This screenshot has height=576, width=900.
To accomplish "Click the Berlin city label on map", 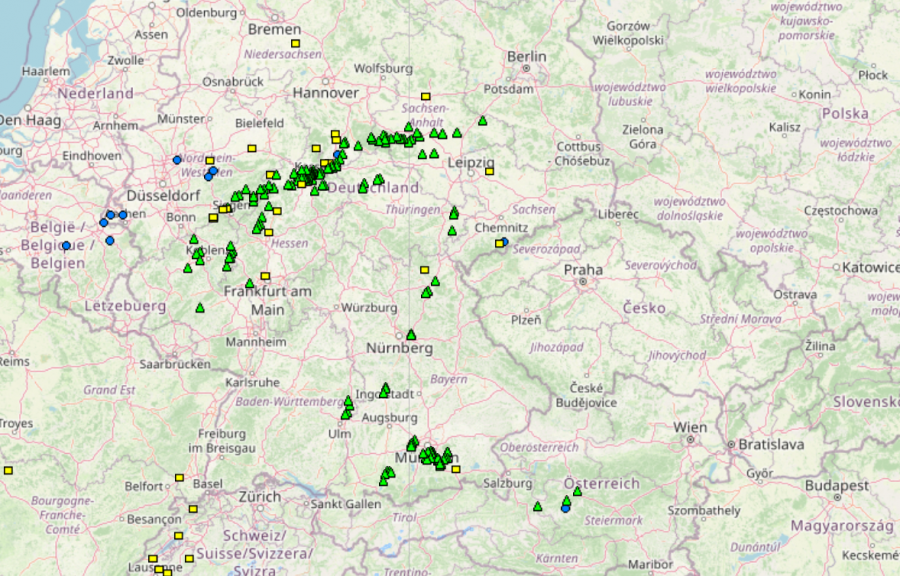I will tap(526, 57).
